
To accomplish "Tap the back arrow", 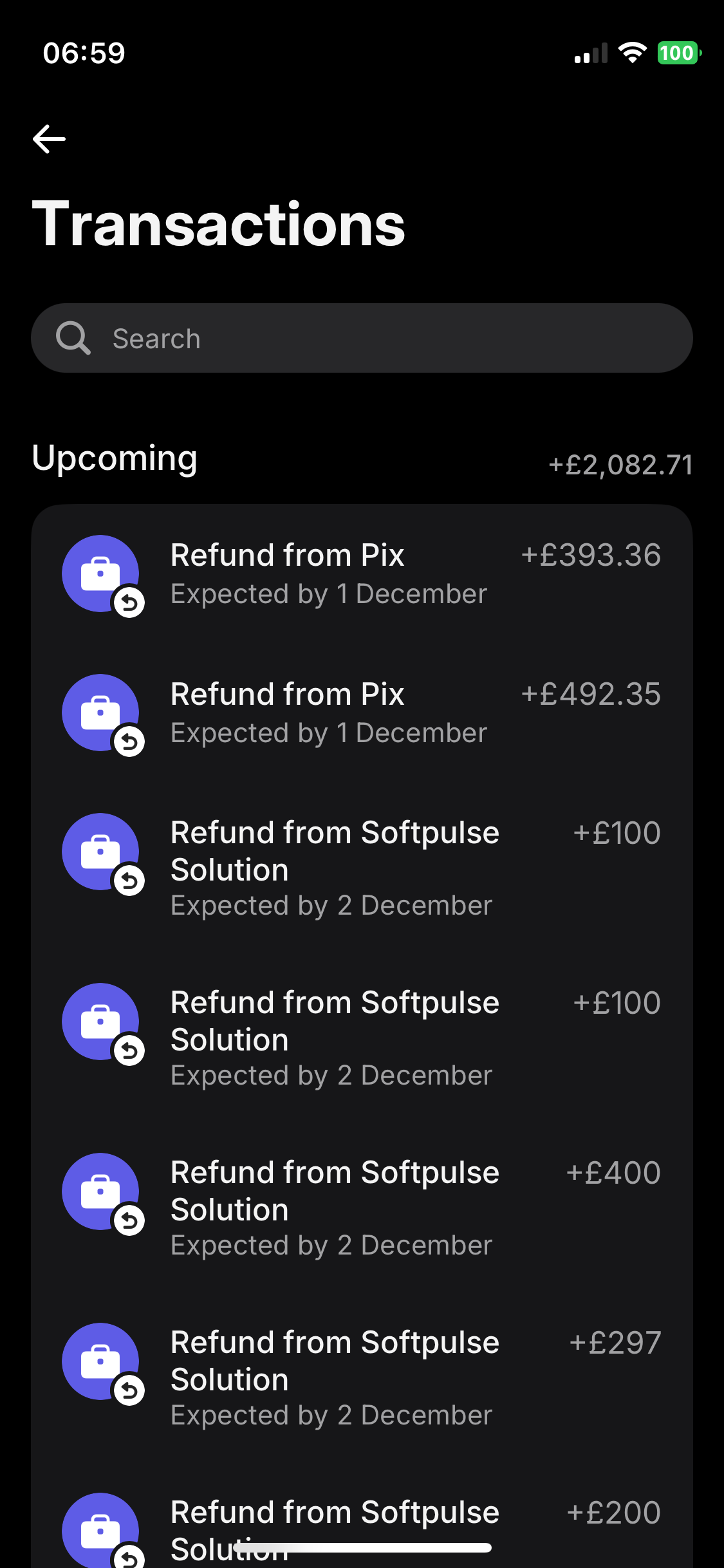I will coord(49,139).
